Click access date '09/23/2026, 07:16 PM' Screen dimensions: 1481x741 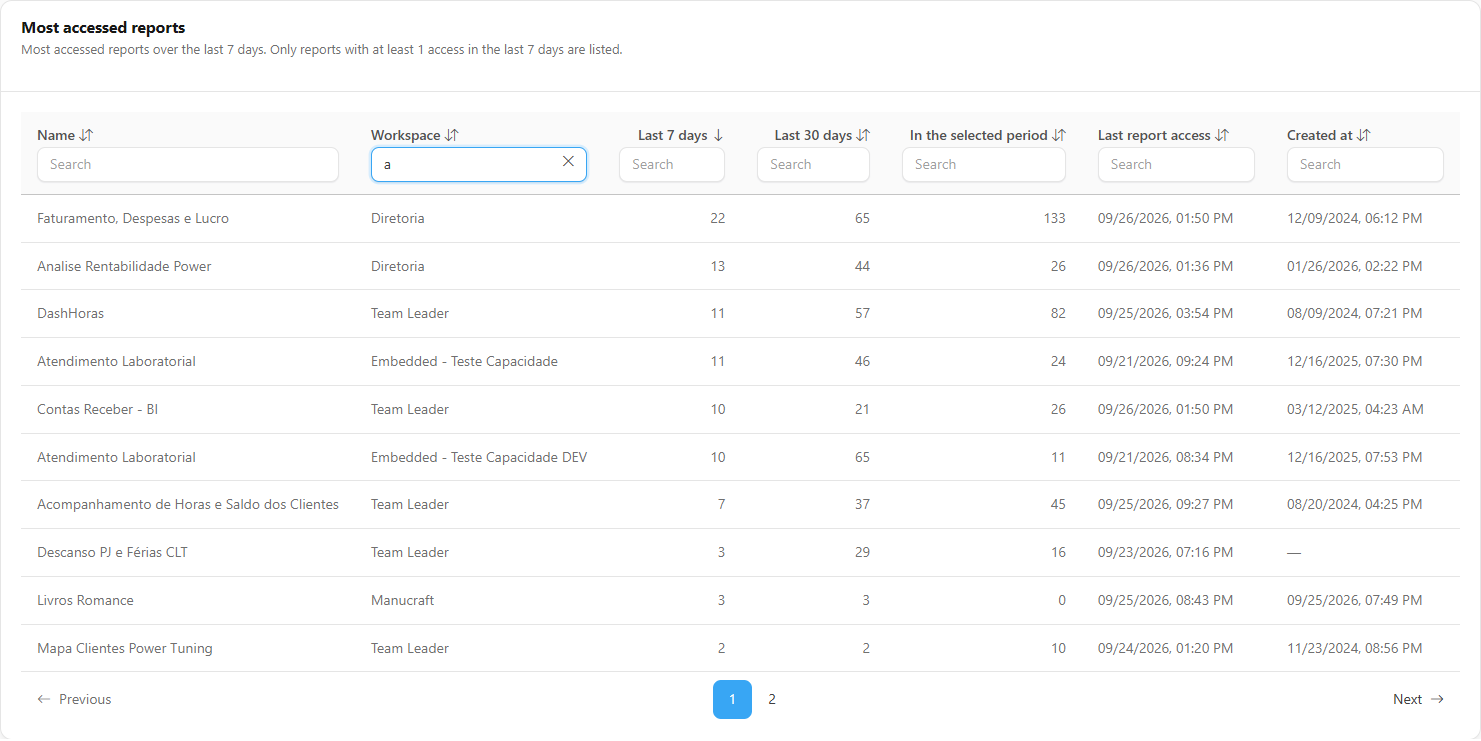1165,552
